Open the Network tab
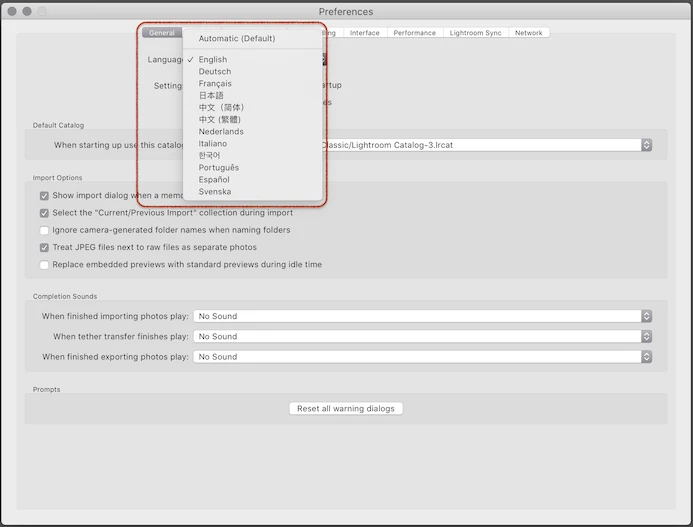The image size is (693, 527). point(529,33)
